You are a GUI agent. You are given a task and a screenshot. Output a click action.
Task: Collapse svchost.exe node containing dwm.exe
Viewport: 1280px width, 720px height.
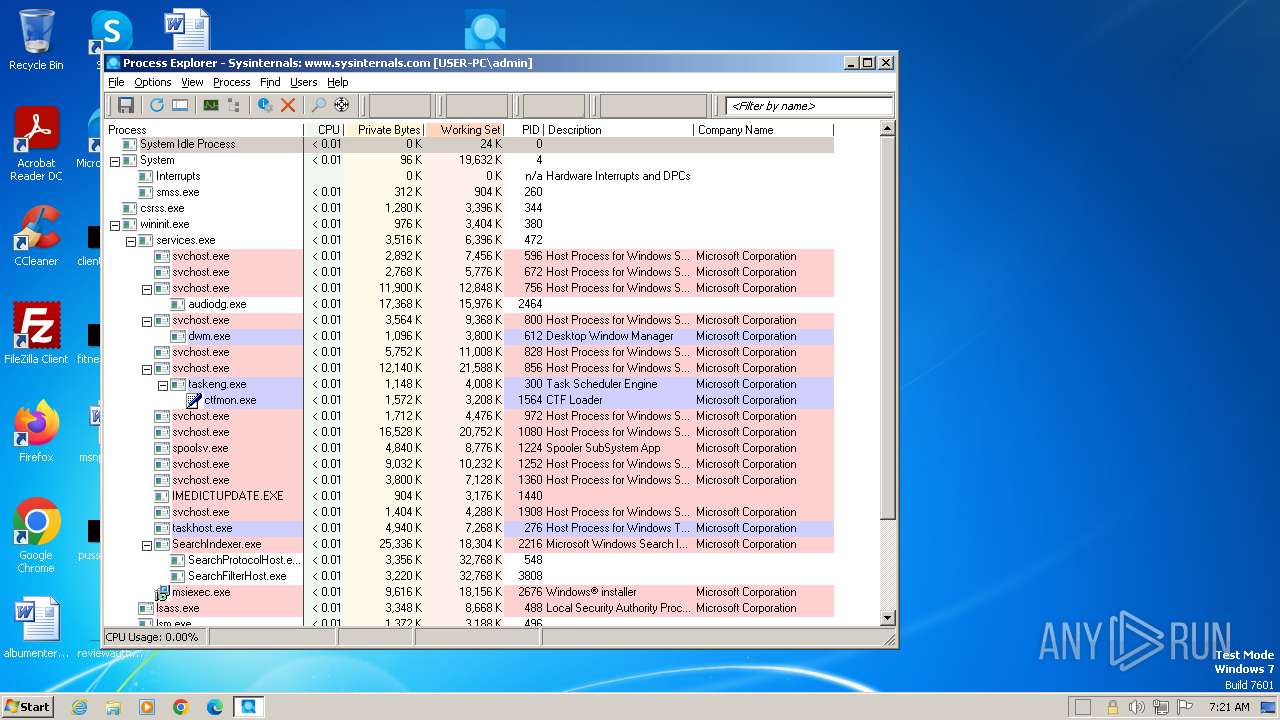pos(147,320)
